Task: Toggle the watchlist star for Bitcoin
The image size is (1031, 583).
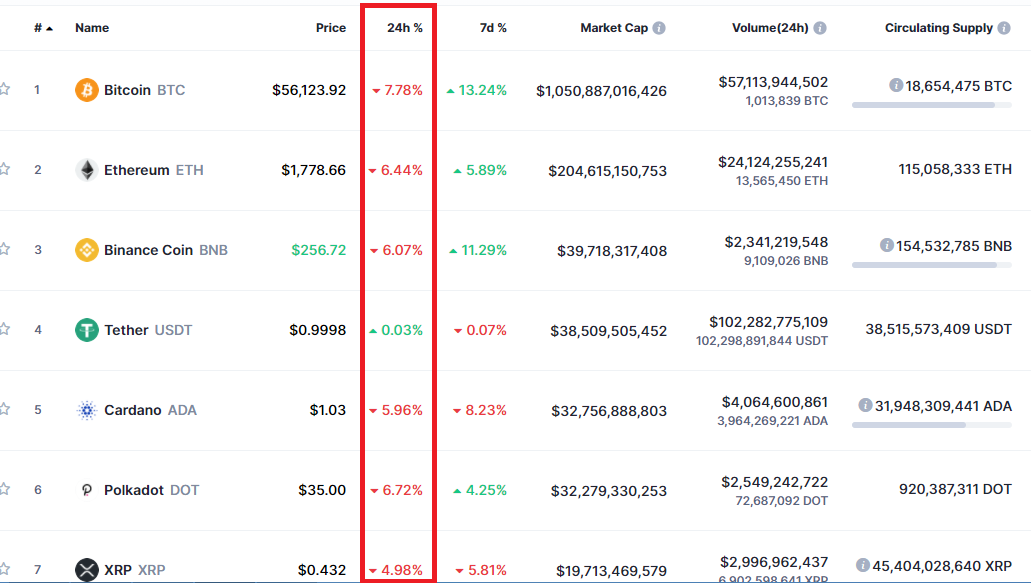Action: [5, 89]
